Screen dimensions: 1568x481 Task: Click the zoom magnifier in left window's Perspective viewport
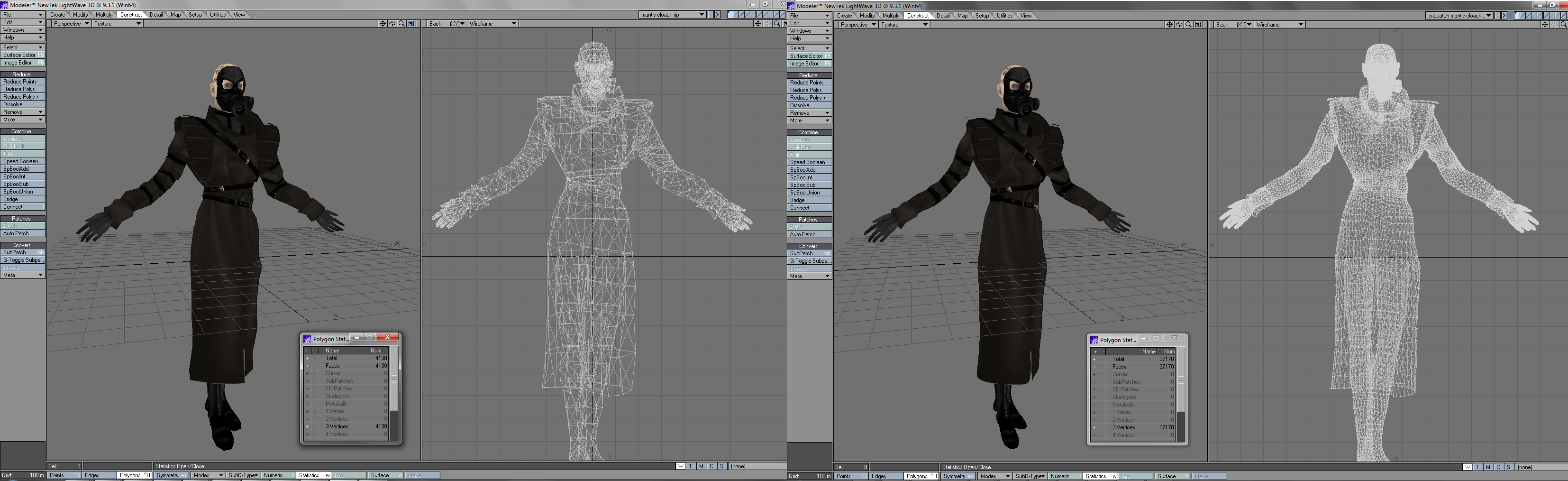402,24
